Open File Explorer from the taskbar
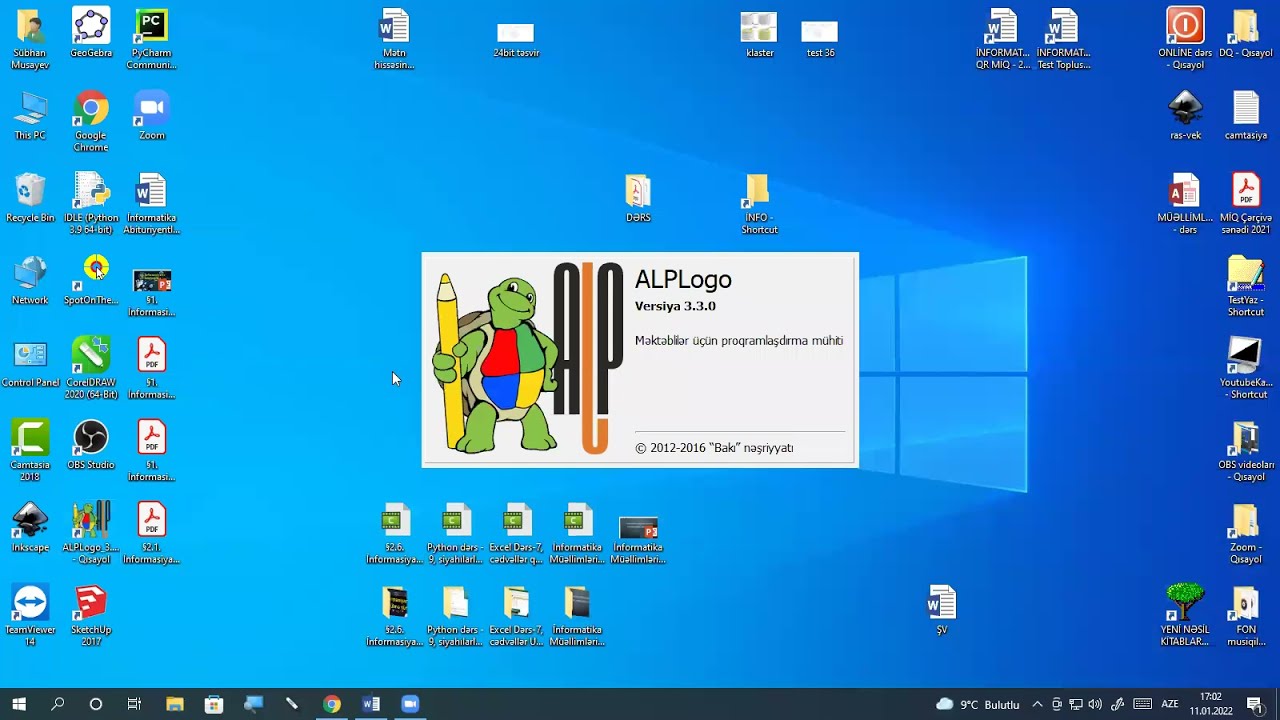1280x720 pixels. coord(174,704)
